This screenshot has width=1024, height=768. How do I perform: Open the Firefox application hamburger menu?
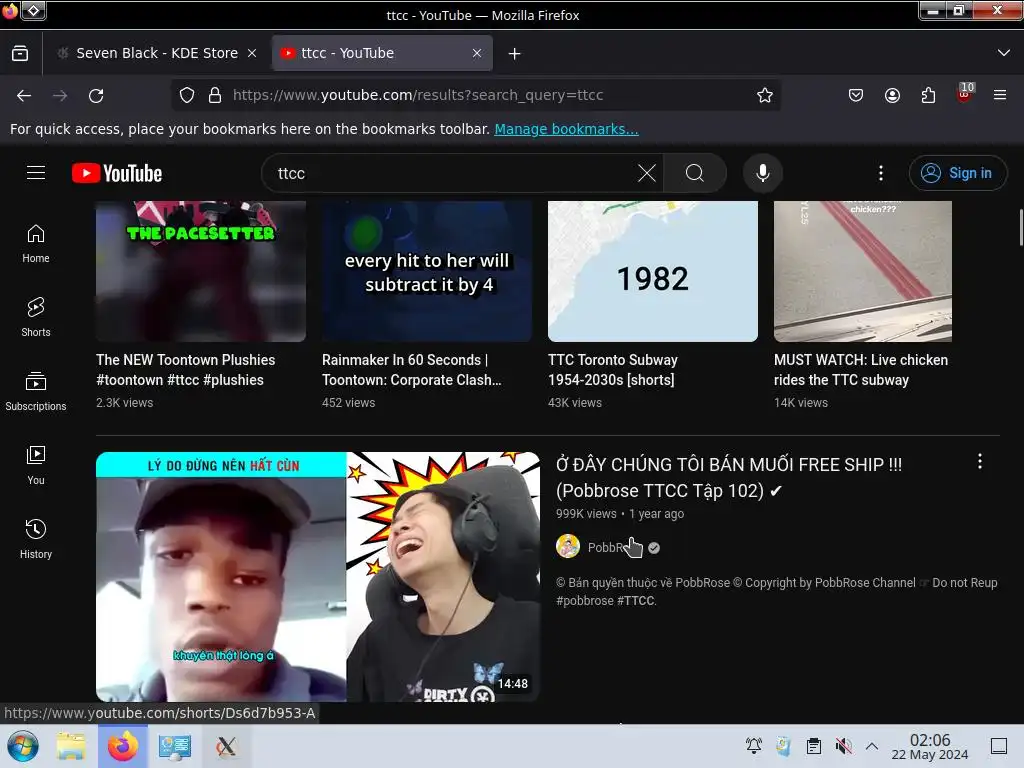pyautogui.click(x=1000, y=95)
